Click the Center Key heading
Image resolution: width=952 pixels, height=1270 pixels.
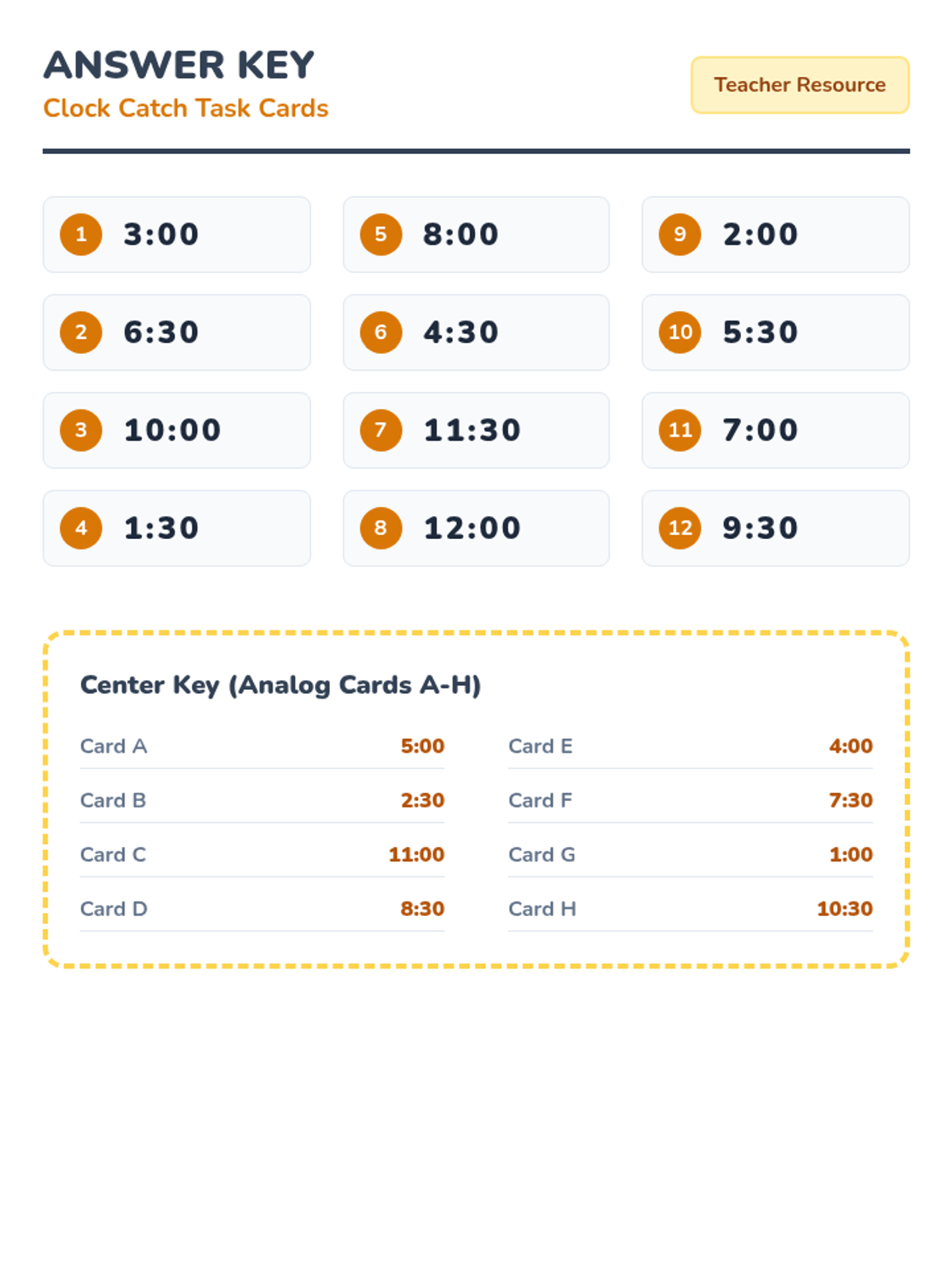(x=280, y=685)
